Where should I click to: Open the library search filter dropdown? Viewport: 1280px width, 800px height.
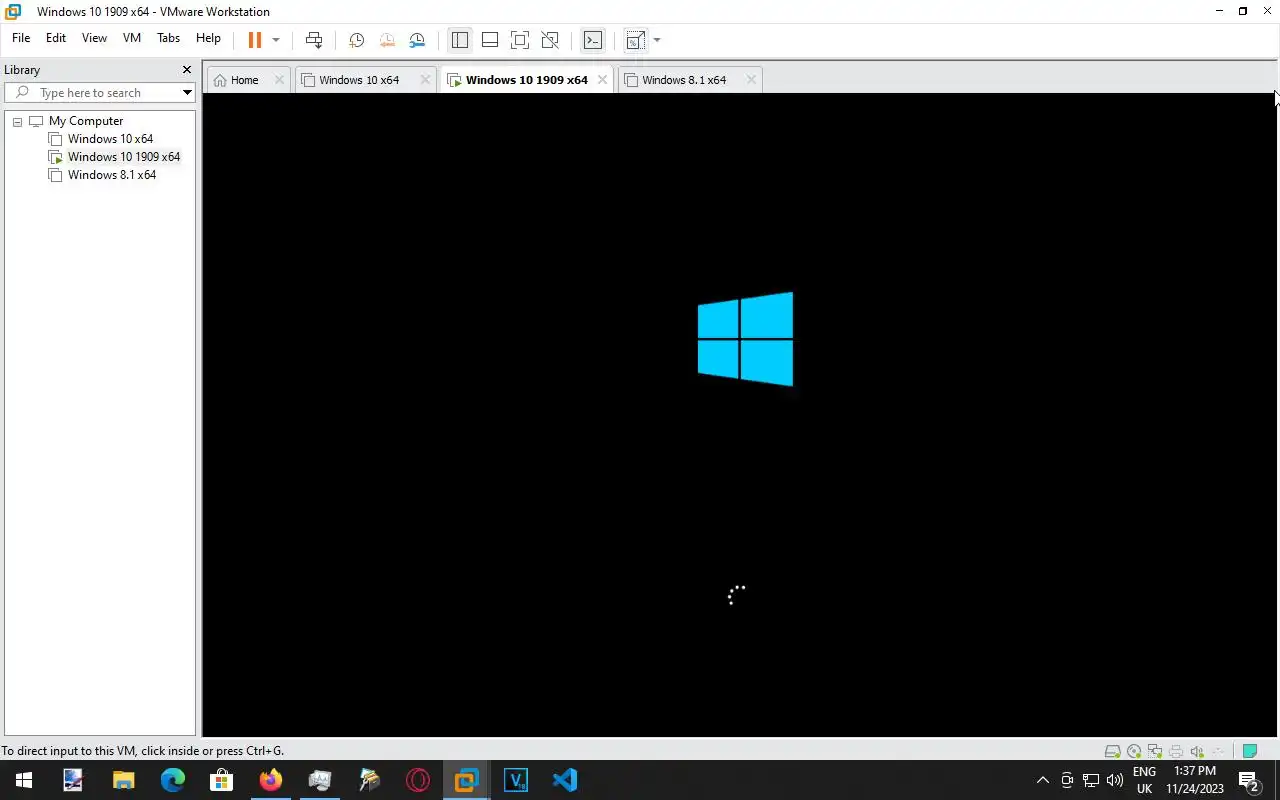(x=187, y=93)
